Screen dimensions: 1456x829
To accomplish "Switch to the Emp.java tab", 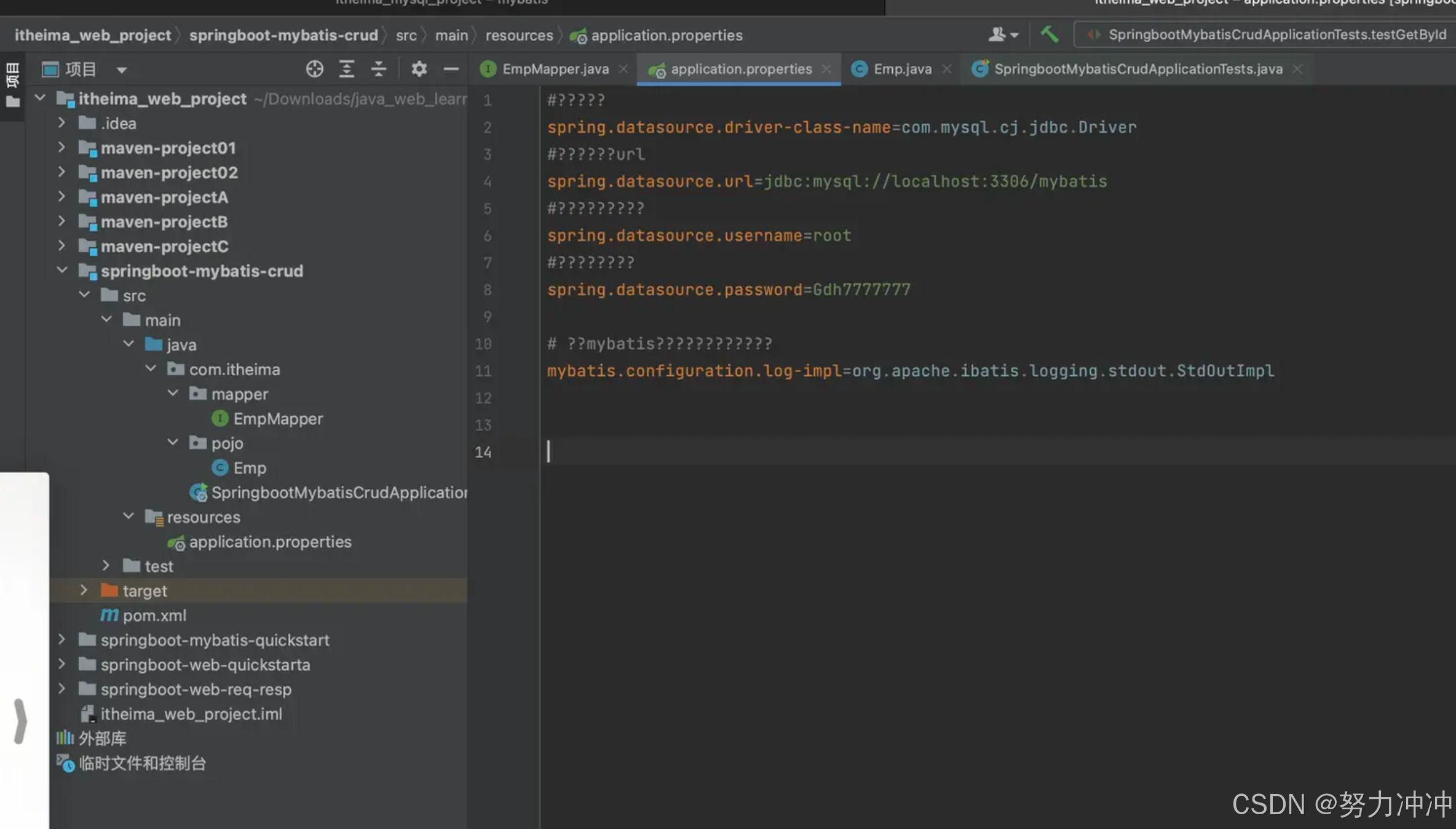I will 902,69.
